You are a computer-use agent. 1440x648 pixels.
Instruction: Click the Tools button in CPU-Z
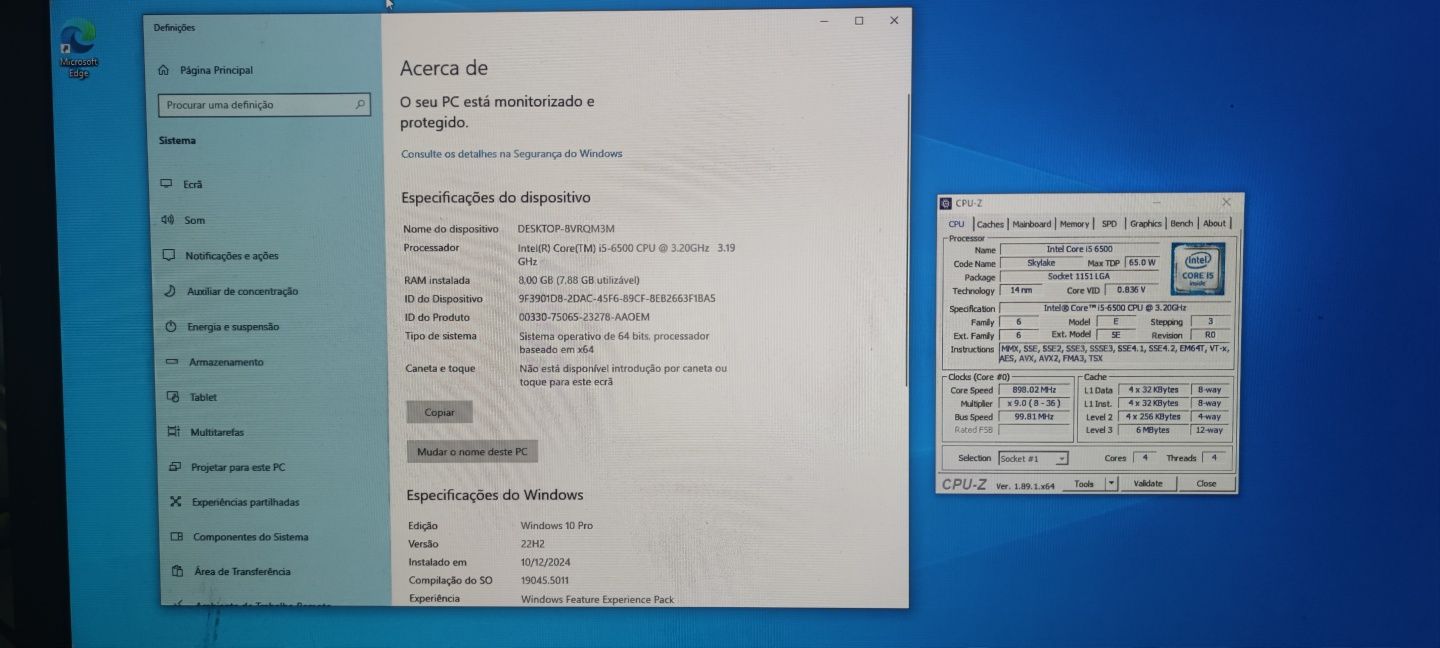pos(1084,484)
